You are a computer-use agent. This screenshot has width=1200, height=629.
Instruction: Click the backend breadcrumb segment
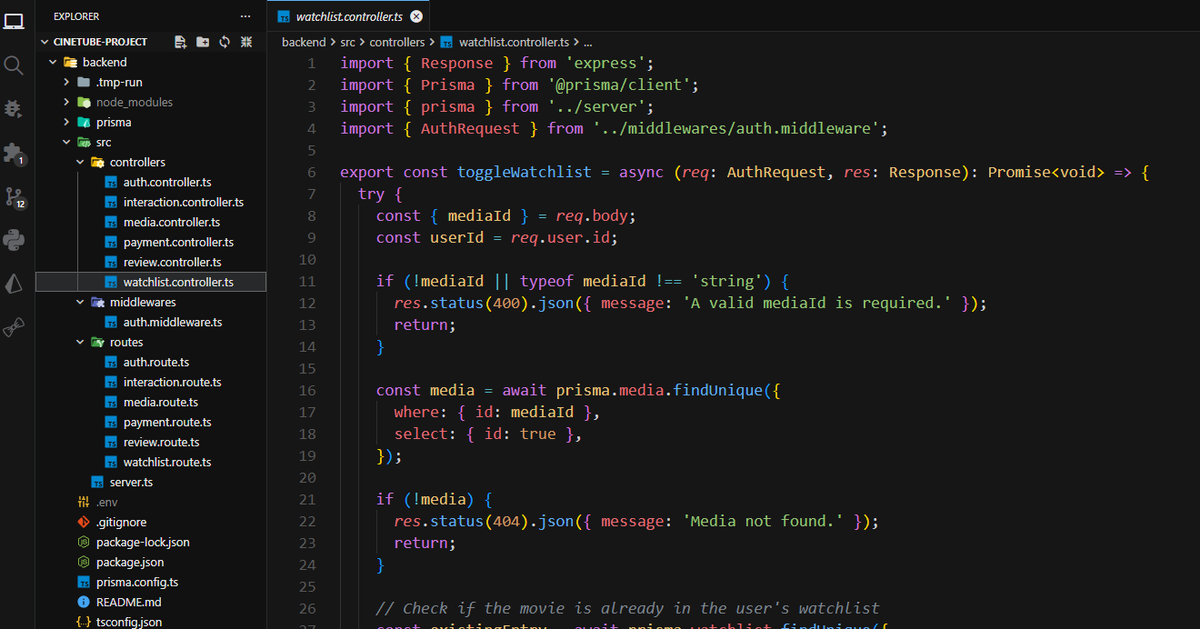pyautogui.click(x=303, y=42)
